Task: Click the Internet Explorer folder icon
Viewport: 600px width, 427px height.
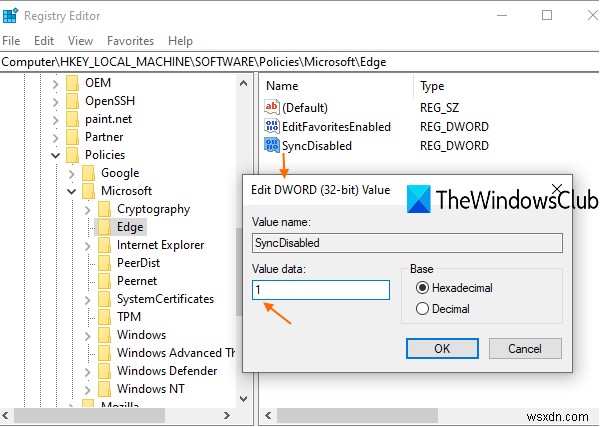Action: coord(104,245)
